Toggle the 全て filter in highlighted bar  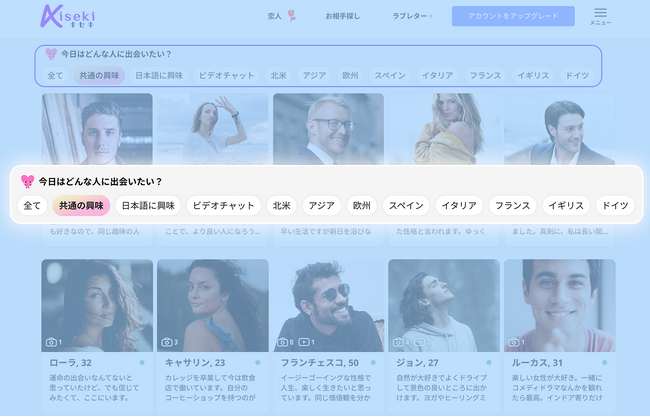32,205
